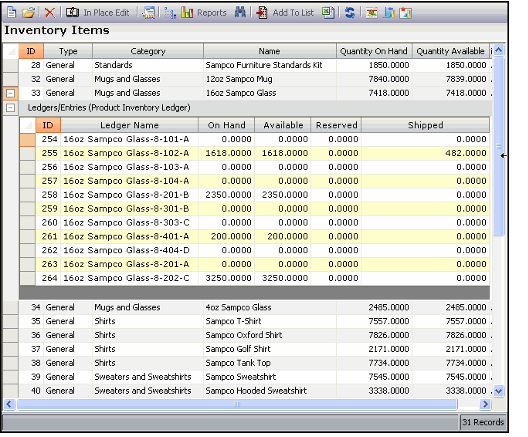The width and height of the screenshot is (528, 437).
Task: Click the certificate view icon after In Place Edit
Action: point(148,13)
